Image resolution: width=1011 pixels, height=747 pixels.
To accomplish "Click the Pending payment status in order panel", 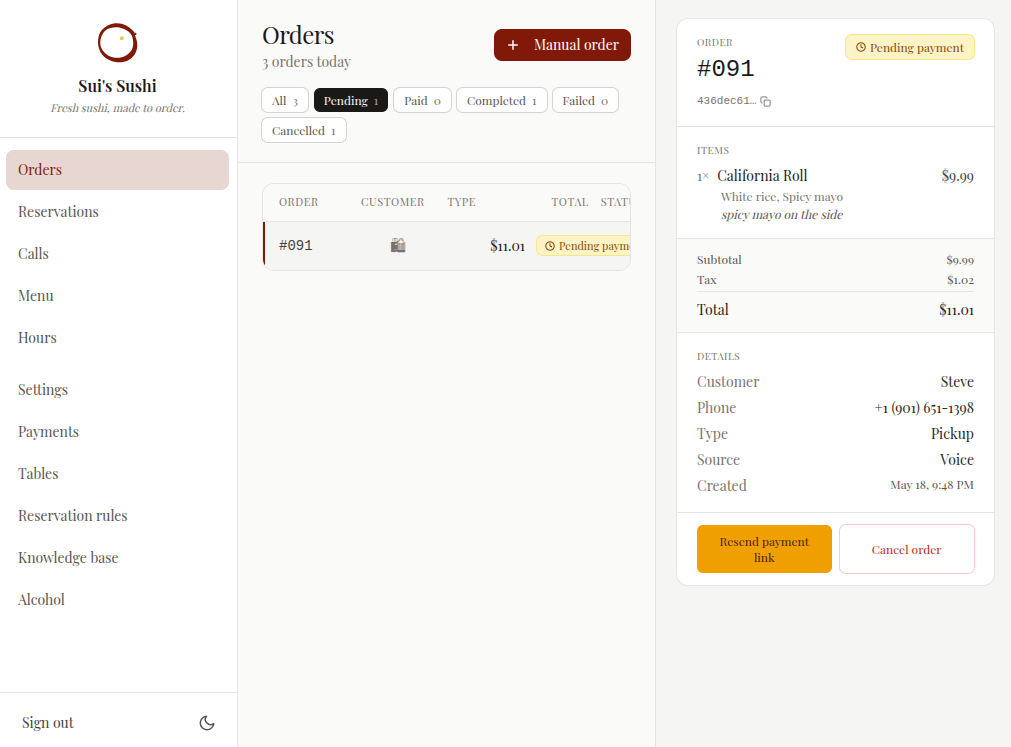I will pos(910,47).
